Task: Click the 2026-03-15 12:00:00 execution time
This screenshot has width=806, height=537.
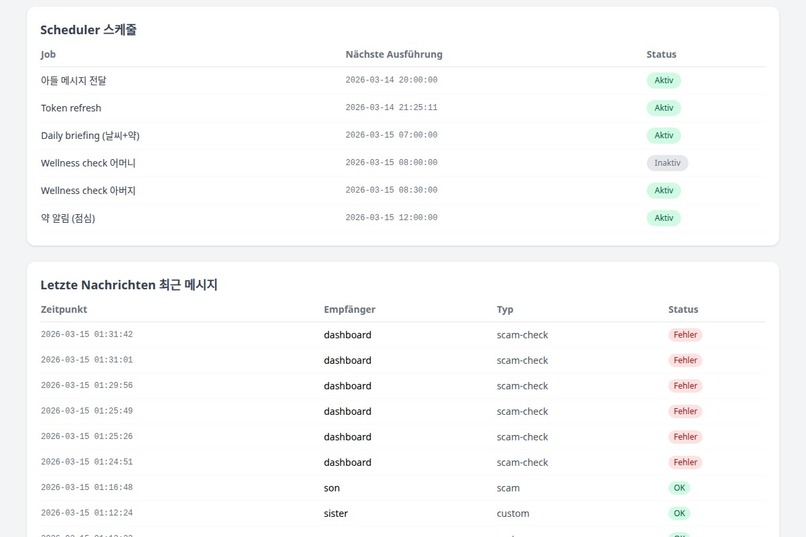Action: coord(391,217)
